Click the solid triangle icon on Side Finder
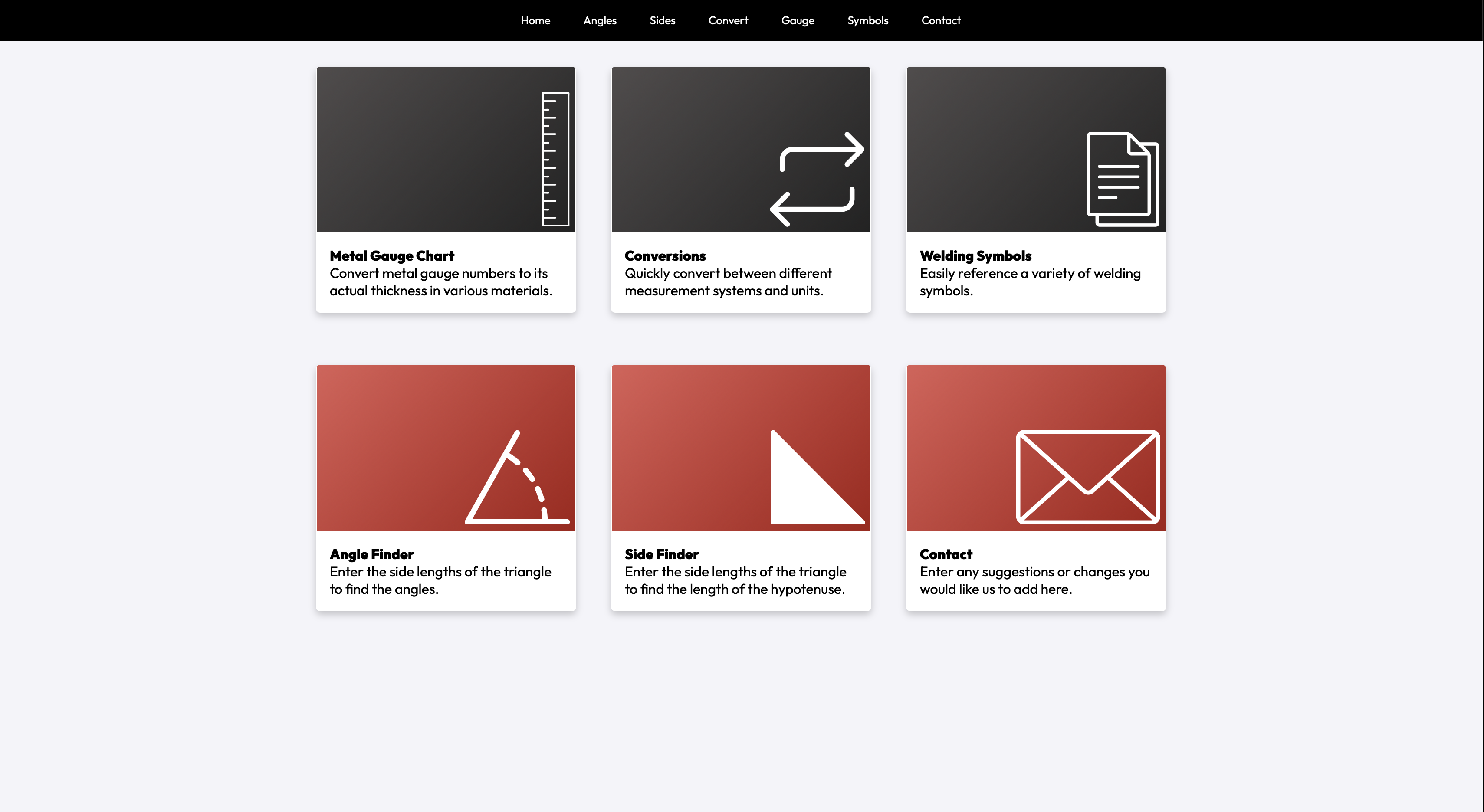Screen dimensions: 1484x812 (818, 478)
